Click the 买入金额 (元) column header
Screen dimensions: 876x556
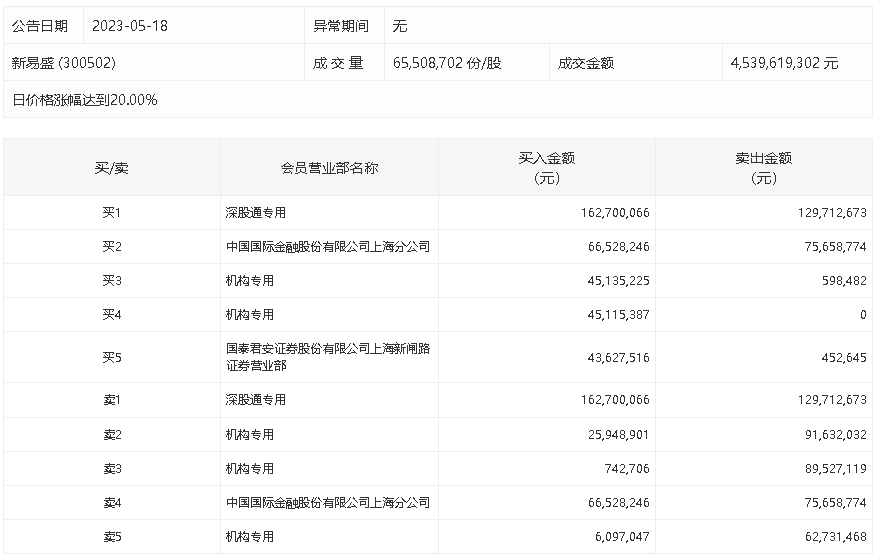point(547,168)
